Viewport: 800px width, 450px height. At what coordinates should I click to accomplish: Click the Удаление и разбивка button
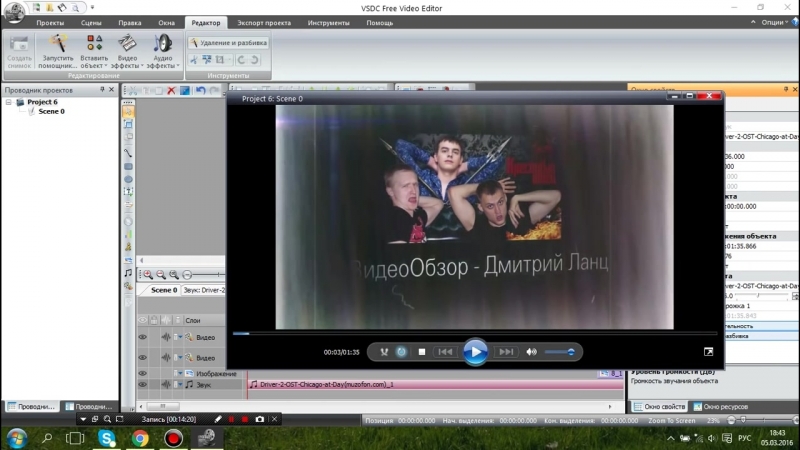pos(226,43)
